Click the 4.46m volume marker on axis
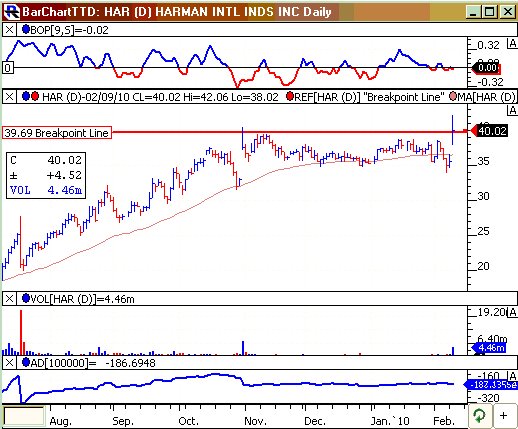 pos(489,348)
